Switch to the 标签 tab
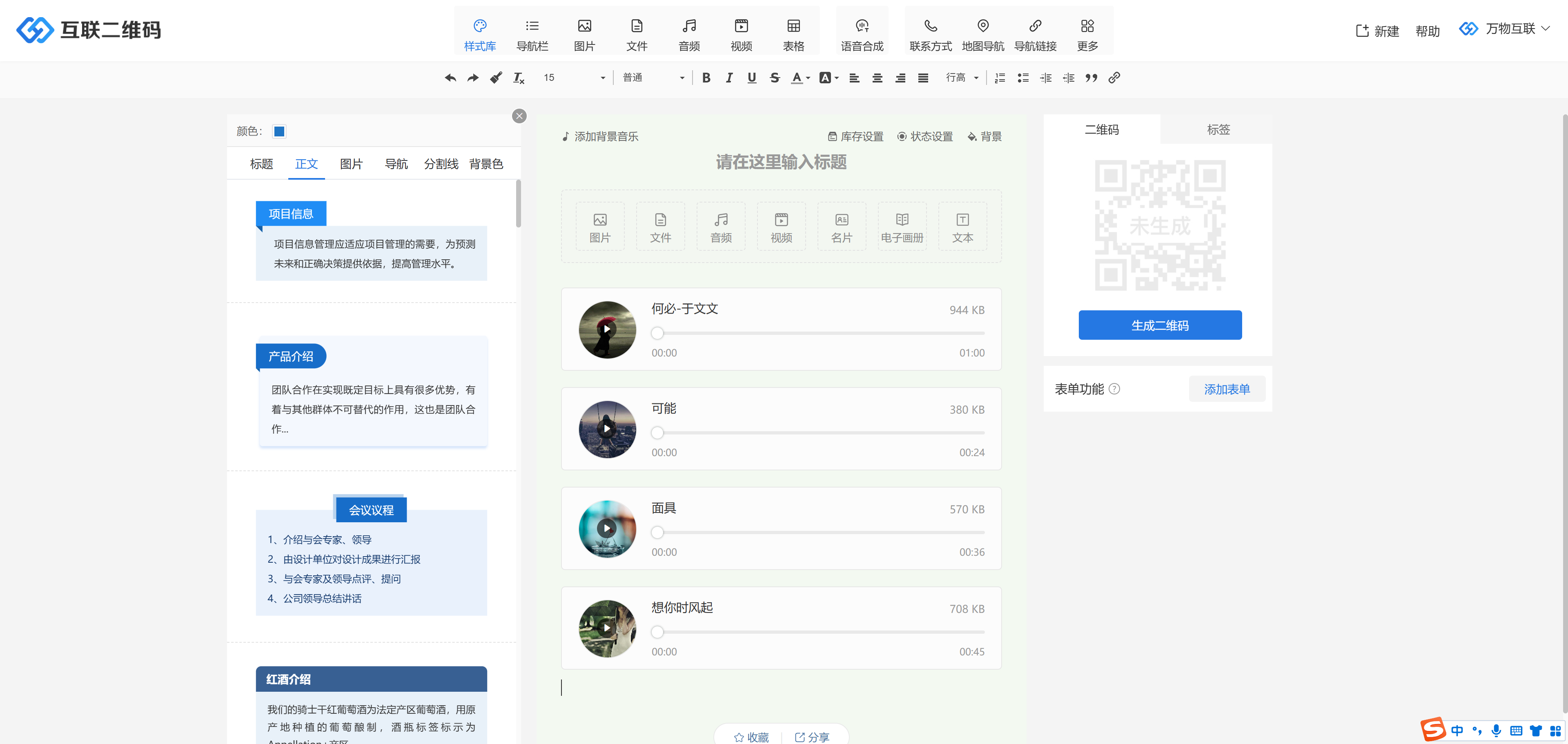The width and height of the screenshot is (1568, 744). coord(1218,130)
